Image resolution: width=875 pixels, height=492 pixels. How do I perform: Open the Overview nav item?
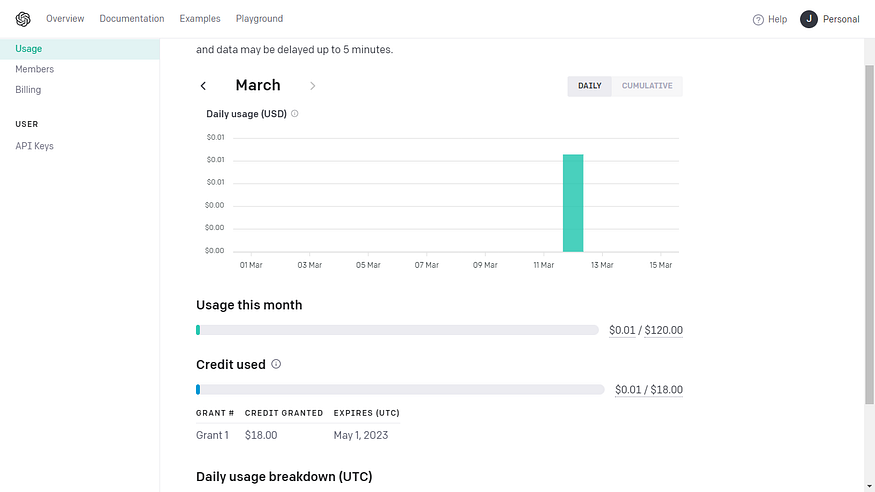(65, 18)
